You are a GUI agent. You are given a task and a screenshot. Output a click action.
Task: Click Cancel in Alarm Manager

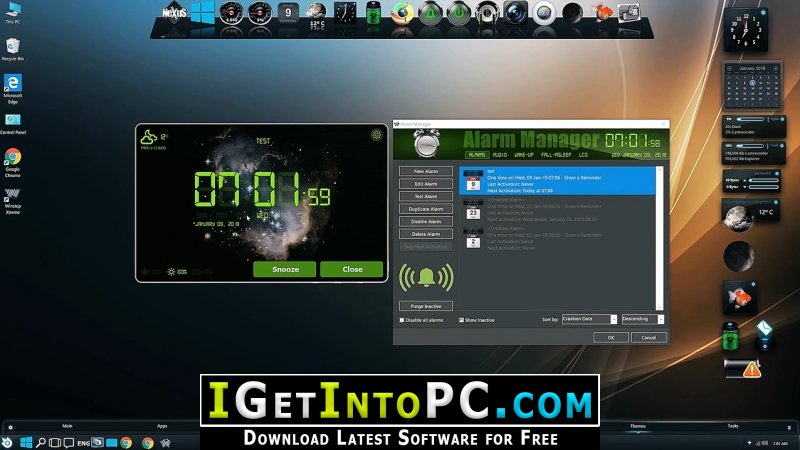[x=648, y=337]
